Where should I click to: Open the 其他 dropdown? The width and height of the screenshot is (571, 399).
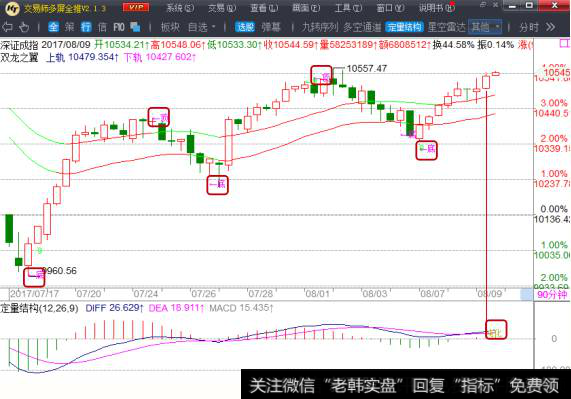(x=485, y=27)
